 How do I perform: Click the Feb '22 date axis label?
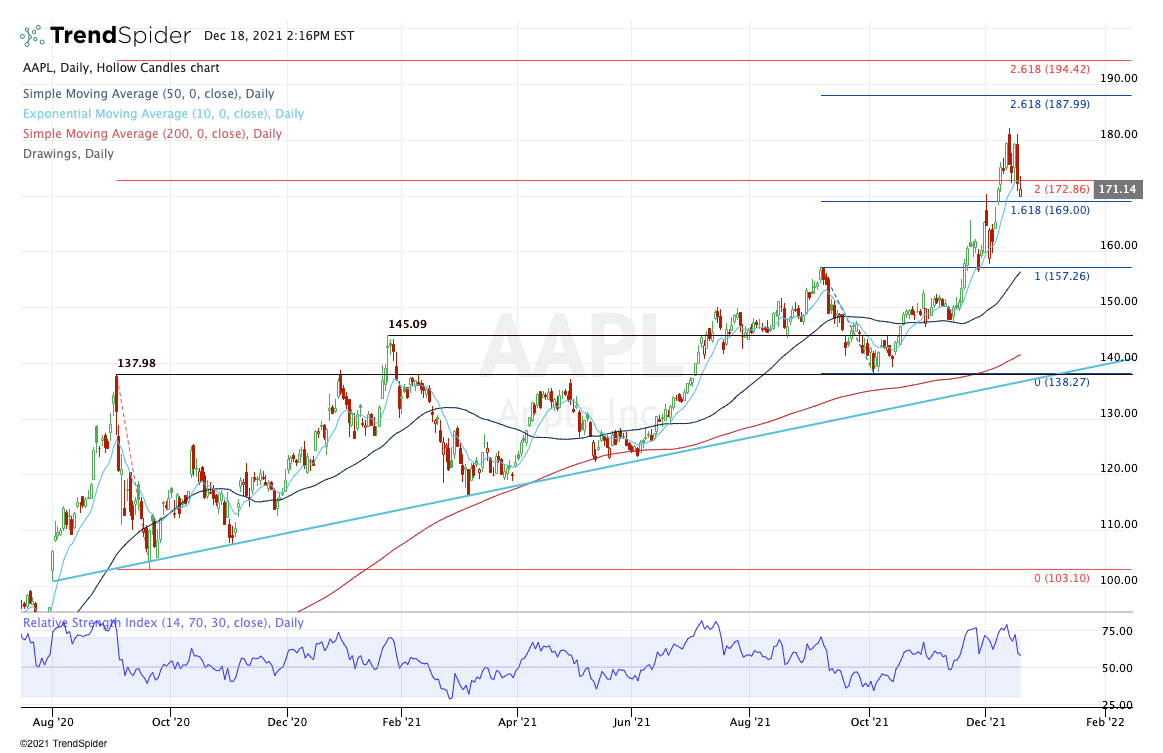coord(1104,723)
